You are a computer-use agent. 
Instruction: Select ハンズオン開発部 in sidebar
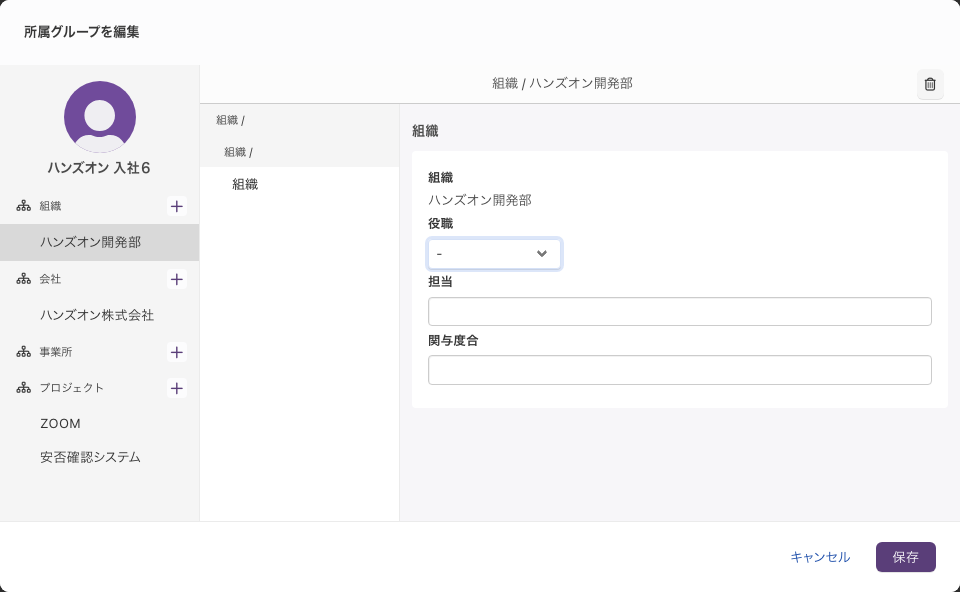[x=99, y=242]
